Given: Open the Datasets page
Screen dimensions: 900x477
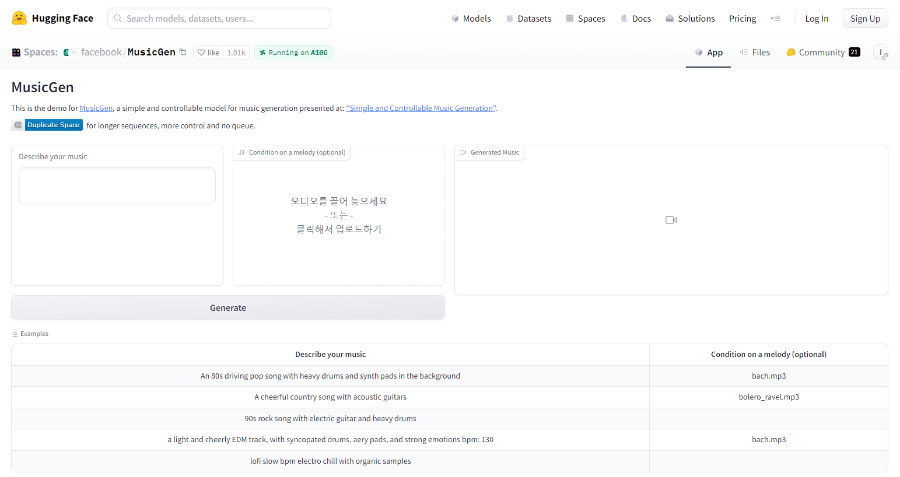Looking at the screenshot, I should [x=529, y=18].
